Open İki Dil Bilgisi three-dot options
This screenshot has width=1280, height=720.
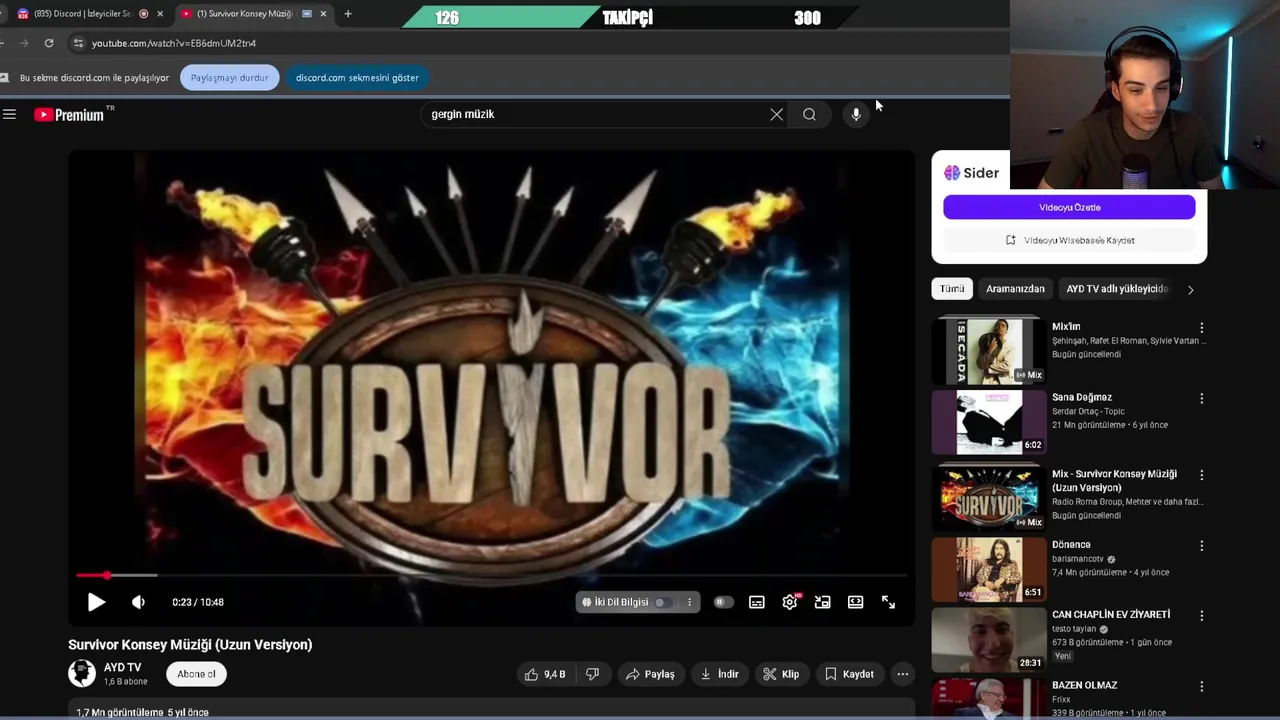689,602
